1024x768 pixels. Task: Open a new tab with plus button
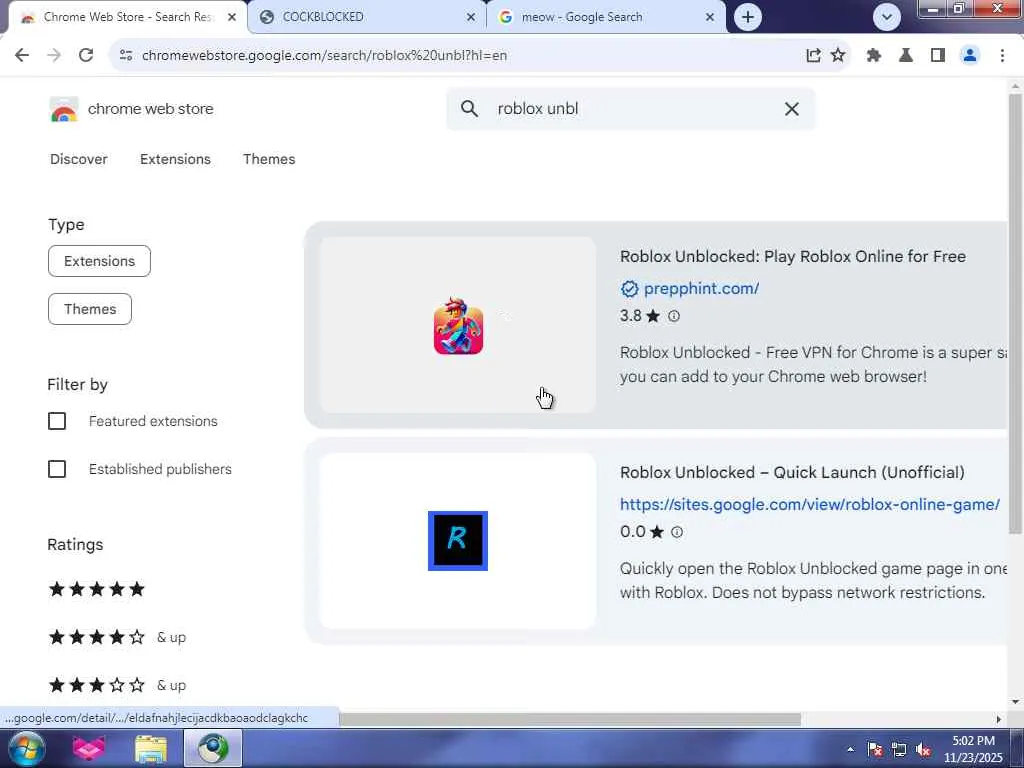tap(748, 17)
